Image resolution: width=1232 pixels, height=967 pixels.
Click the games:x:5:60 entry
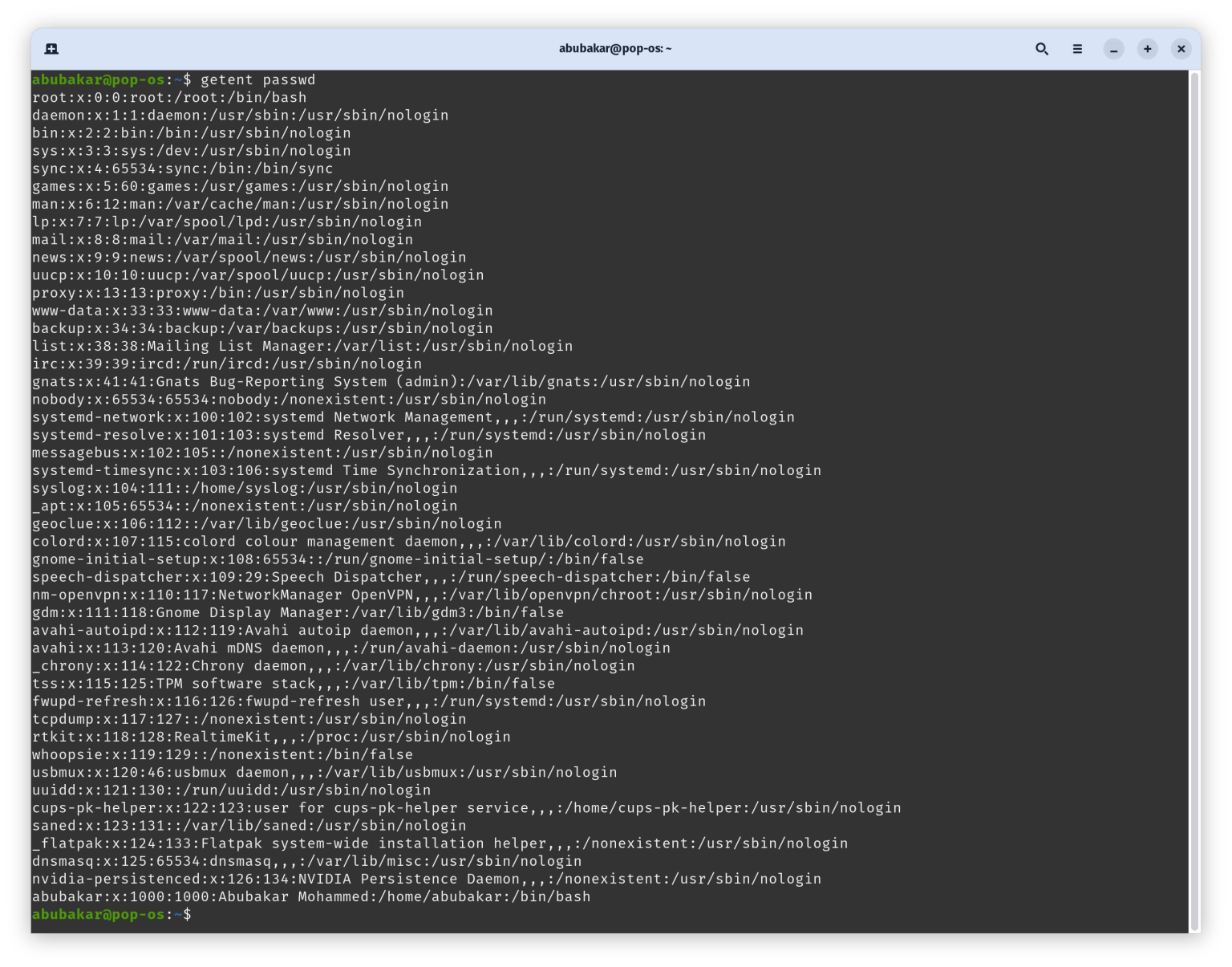(241, 186)
